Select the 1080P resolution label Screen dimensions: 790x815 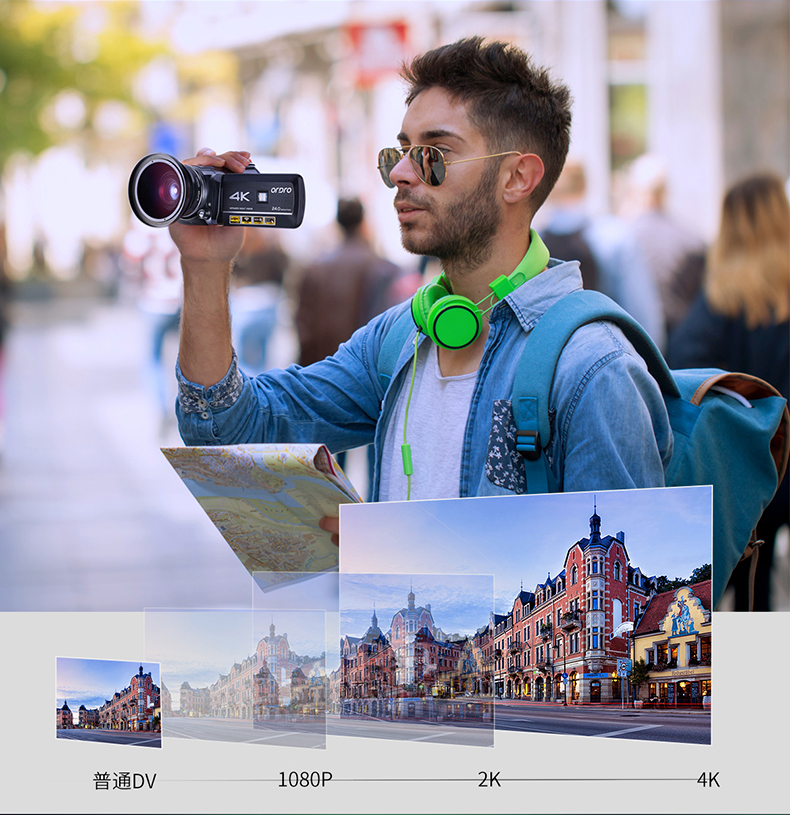(305, 780)
